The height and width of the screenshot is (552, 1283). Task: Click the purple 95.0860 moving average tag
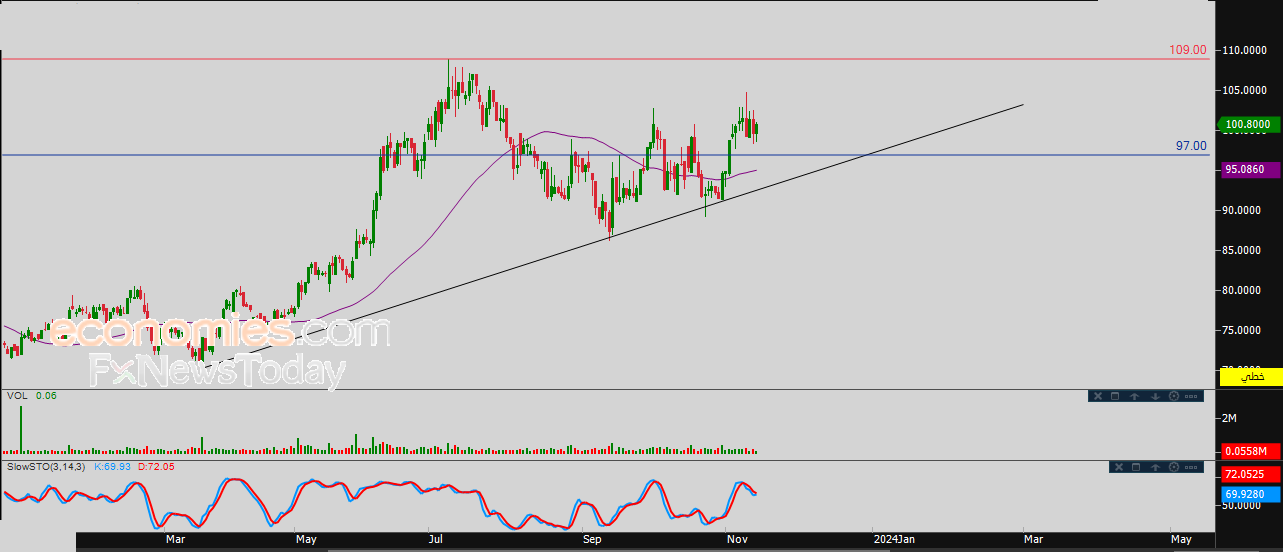[x=1248, y=170]
